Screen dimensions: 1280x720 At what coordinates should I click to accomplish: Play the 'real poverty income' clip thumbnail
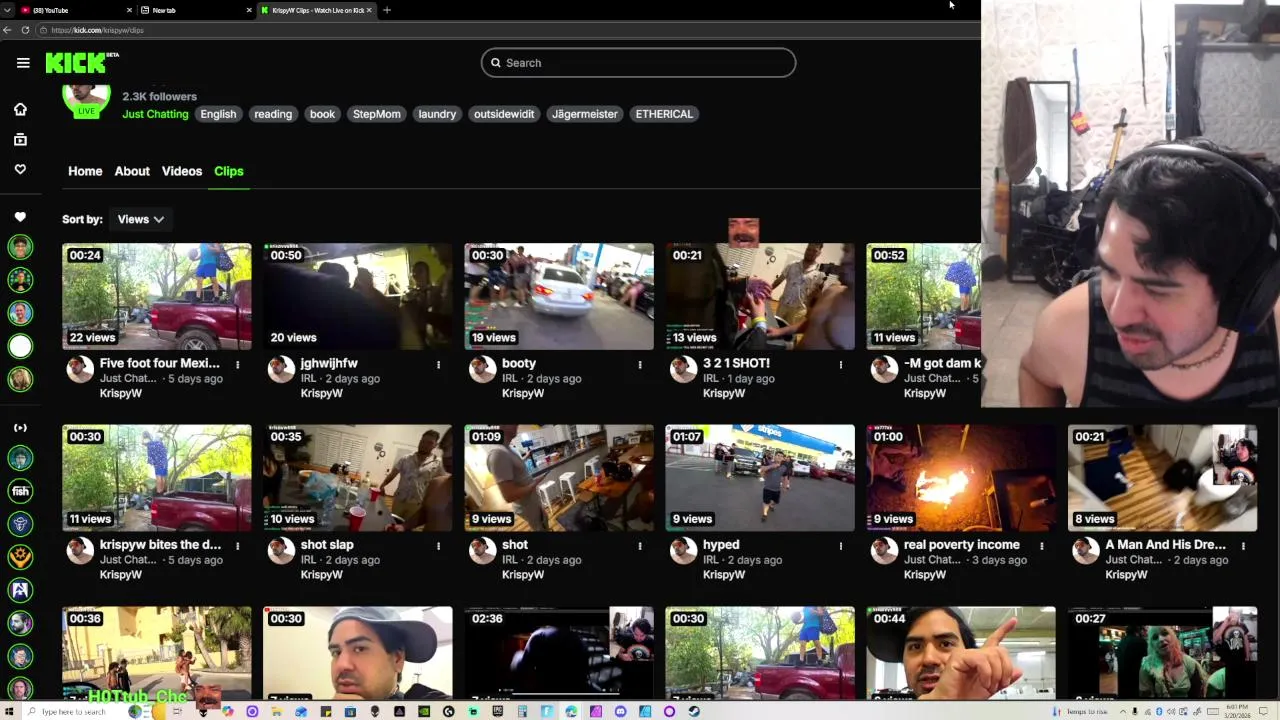tap(961, 478)
